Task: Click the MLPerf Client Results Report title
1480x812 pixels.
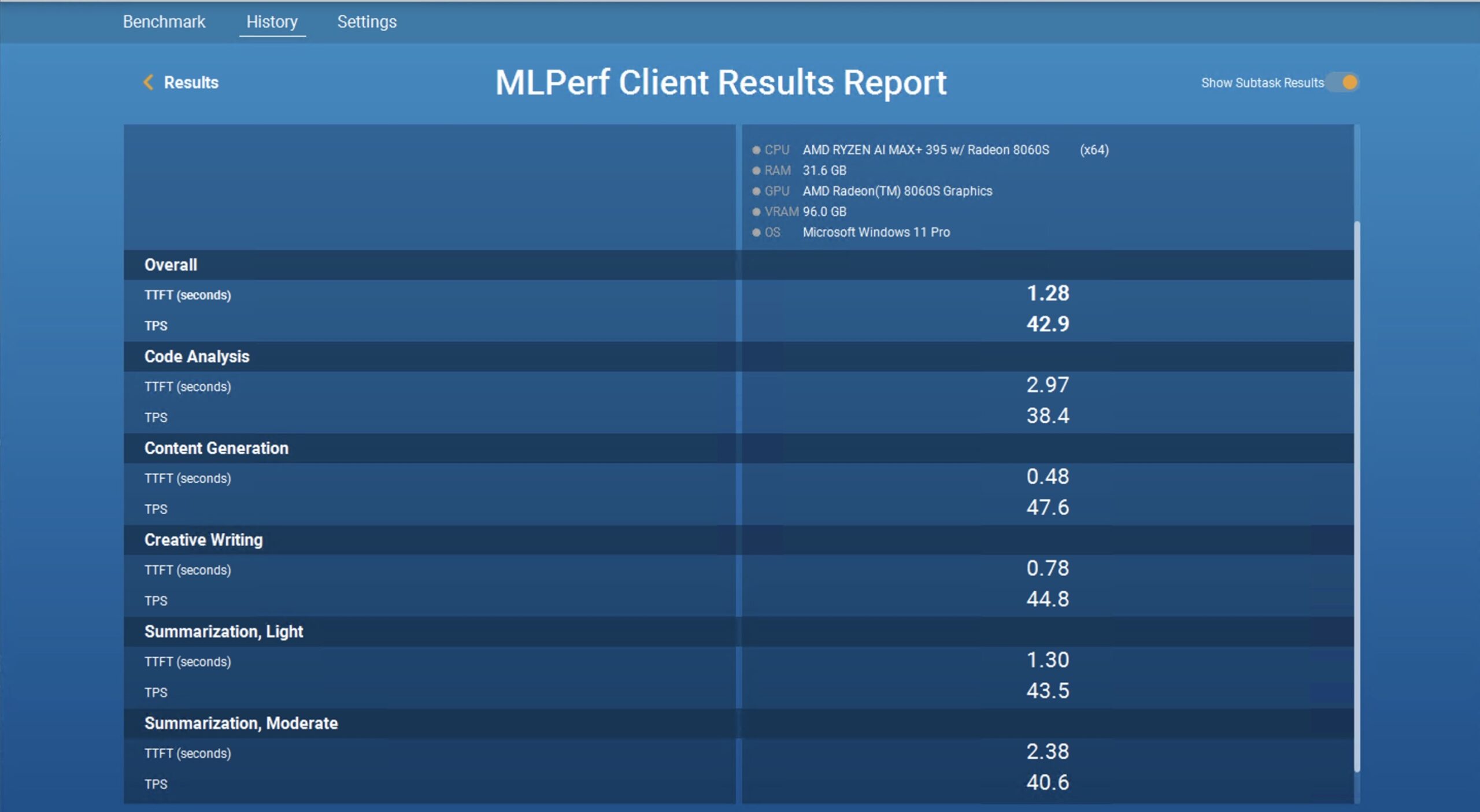Action: click(x=720, y=83)
